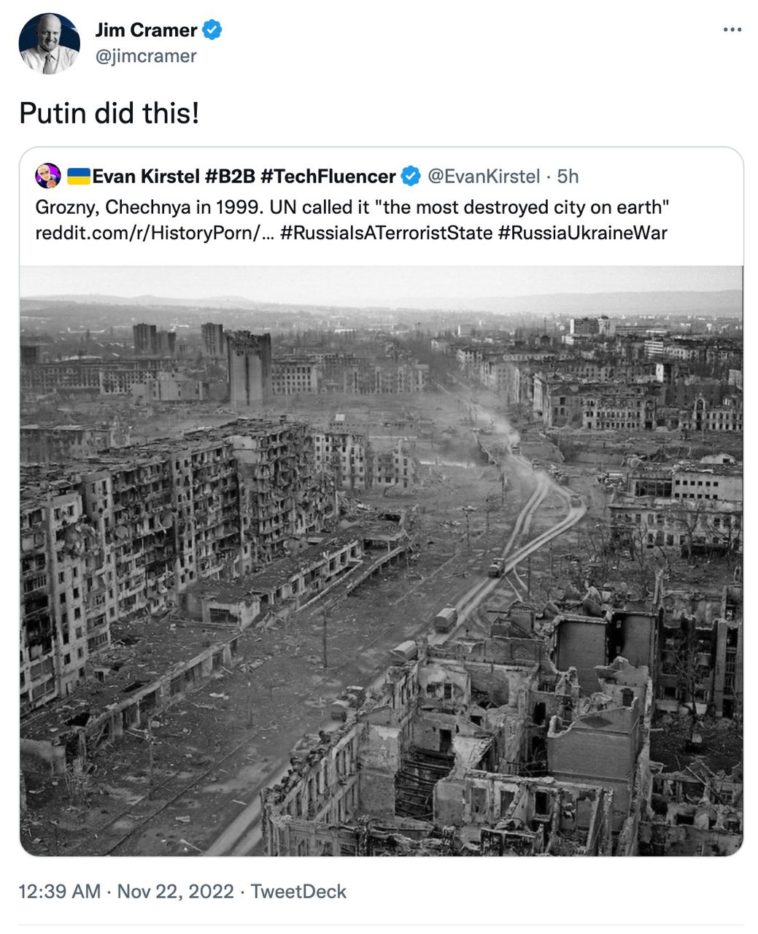This screenshot has height=934, width=758.
Task: Open the Grozny destroyed city photo
Action: [380, 560]
